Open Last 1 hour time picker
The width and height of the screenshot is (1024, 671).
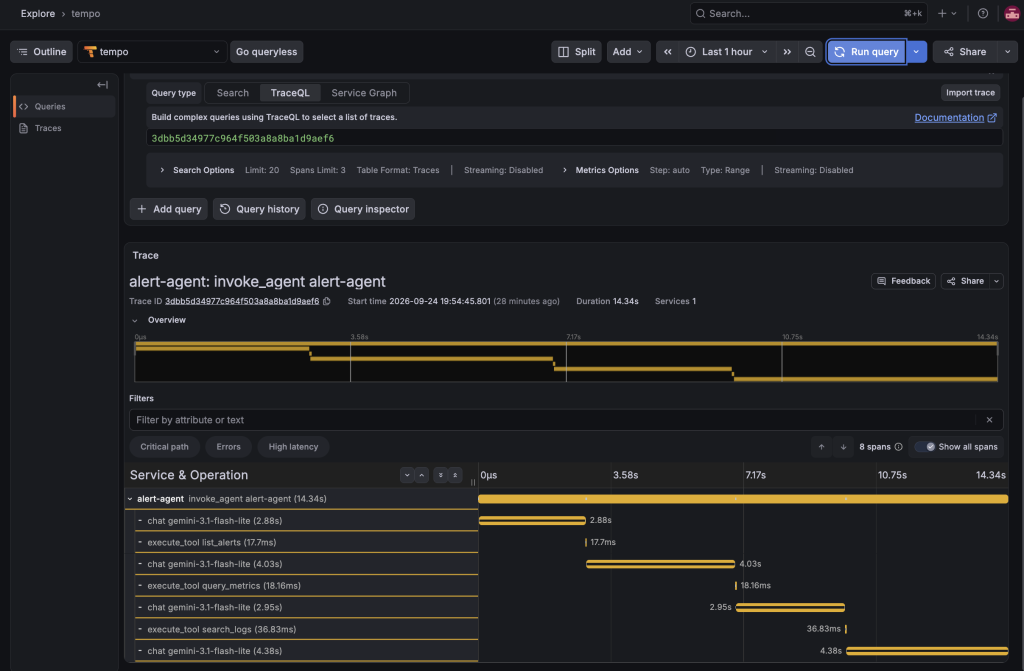tap(727, 52)
